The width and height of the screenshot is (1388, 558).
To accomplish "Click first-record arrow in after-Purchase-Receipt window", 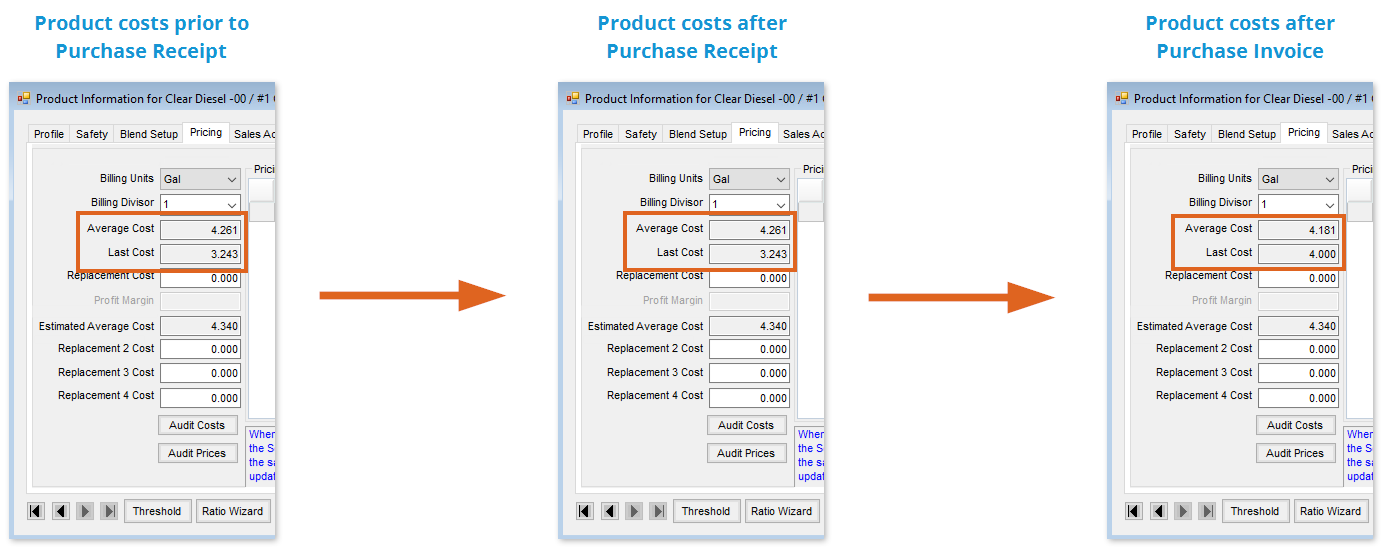I will click(585, 511).
